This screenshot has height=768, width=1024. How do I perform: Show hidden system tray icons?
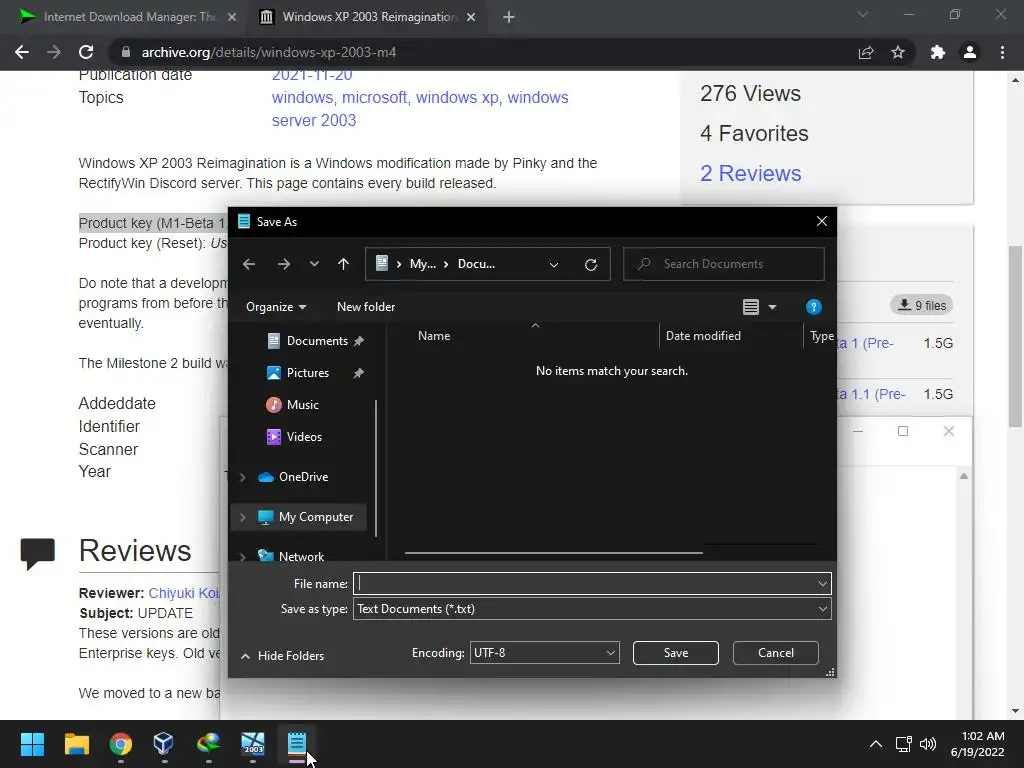[876, 744]
